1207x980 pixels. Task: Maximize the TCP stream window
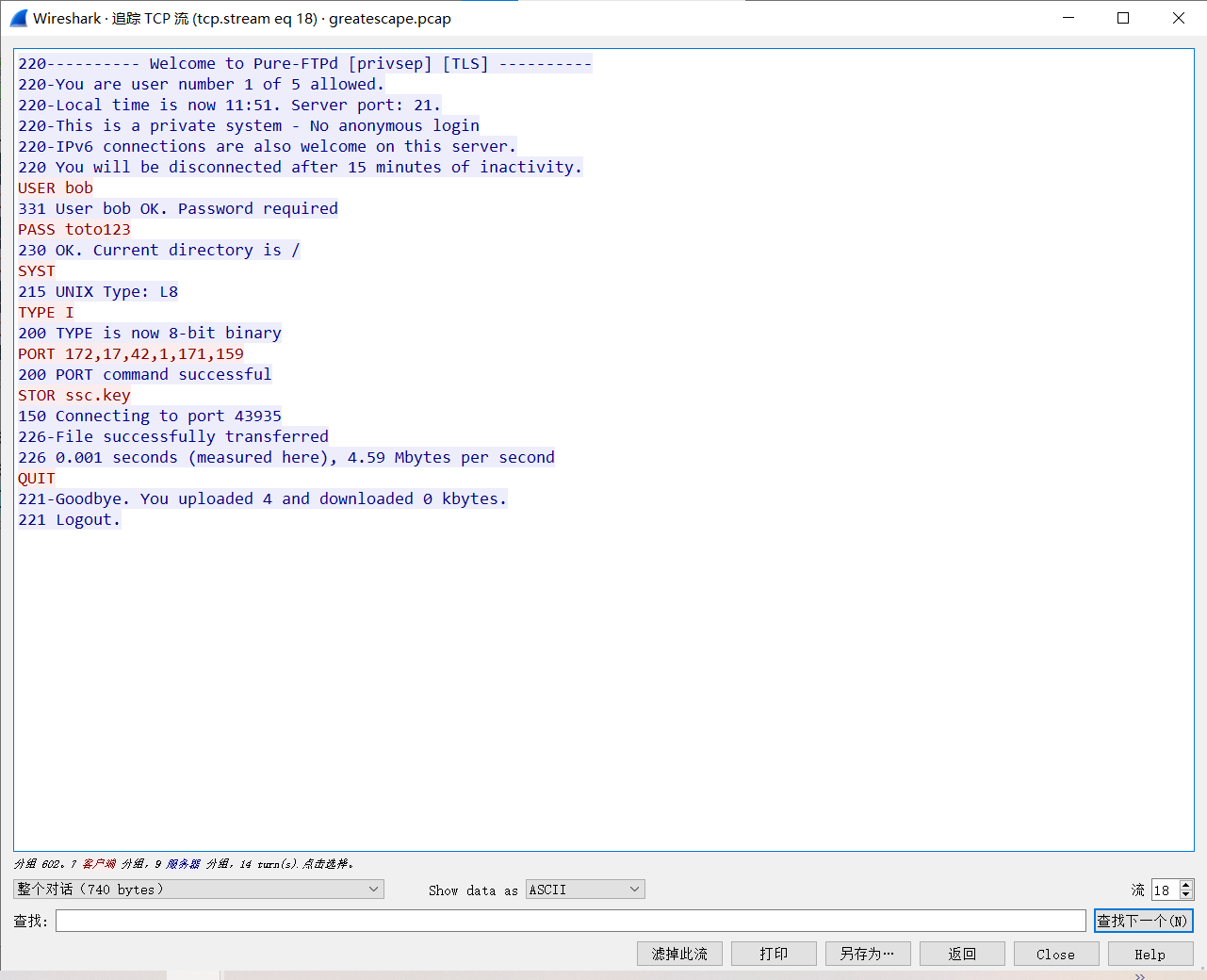(x=1123, y=18)
